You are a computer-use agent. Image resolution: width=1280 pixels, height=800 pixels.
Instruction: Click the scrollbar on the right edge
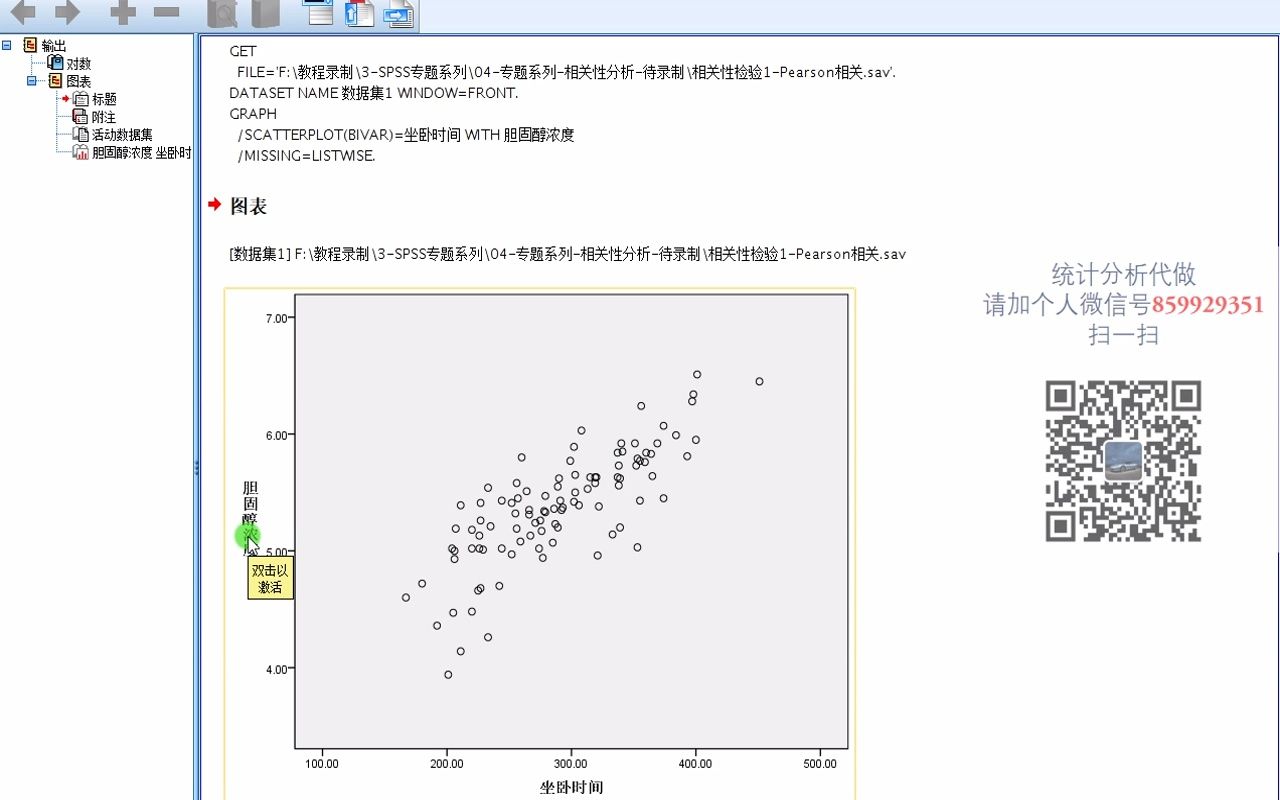point(1274,400)
